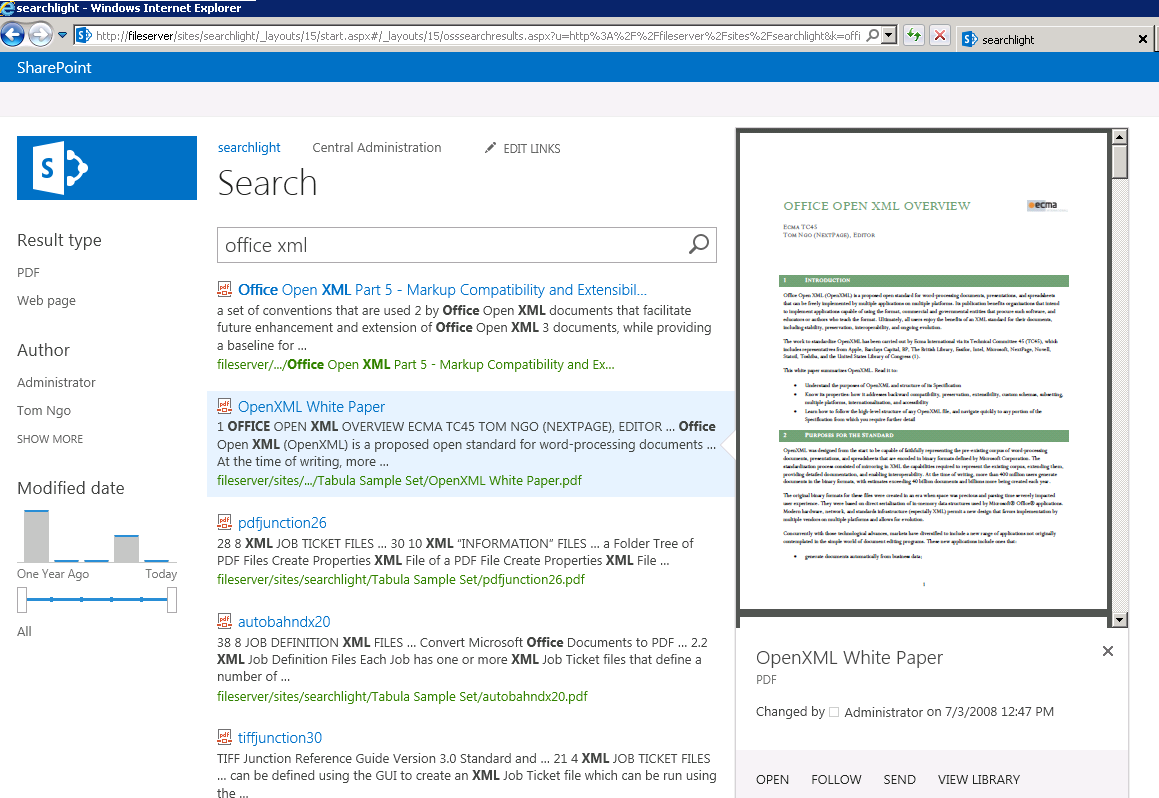Click PDF icon next to autobahndx20
This screenshot has height=798, width=1159.
[225, 622]
